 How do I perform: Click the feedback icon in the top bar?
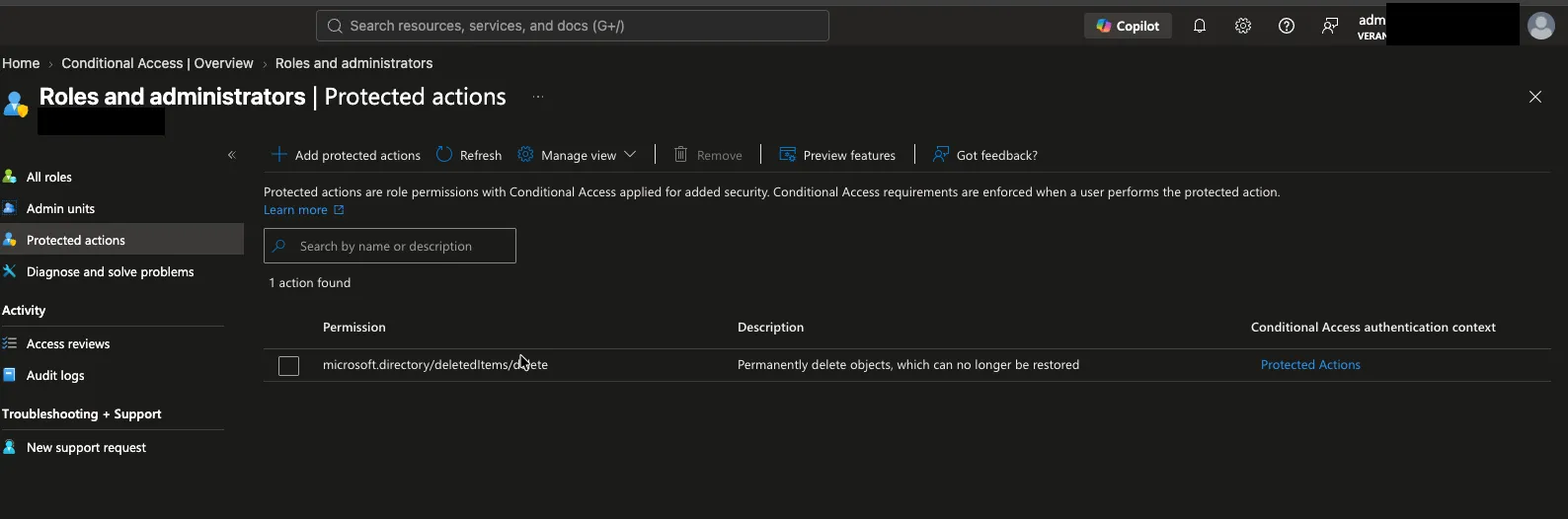(1330, 26)
